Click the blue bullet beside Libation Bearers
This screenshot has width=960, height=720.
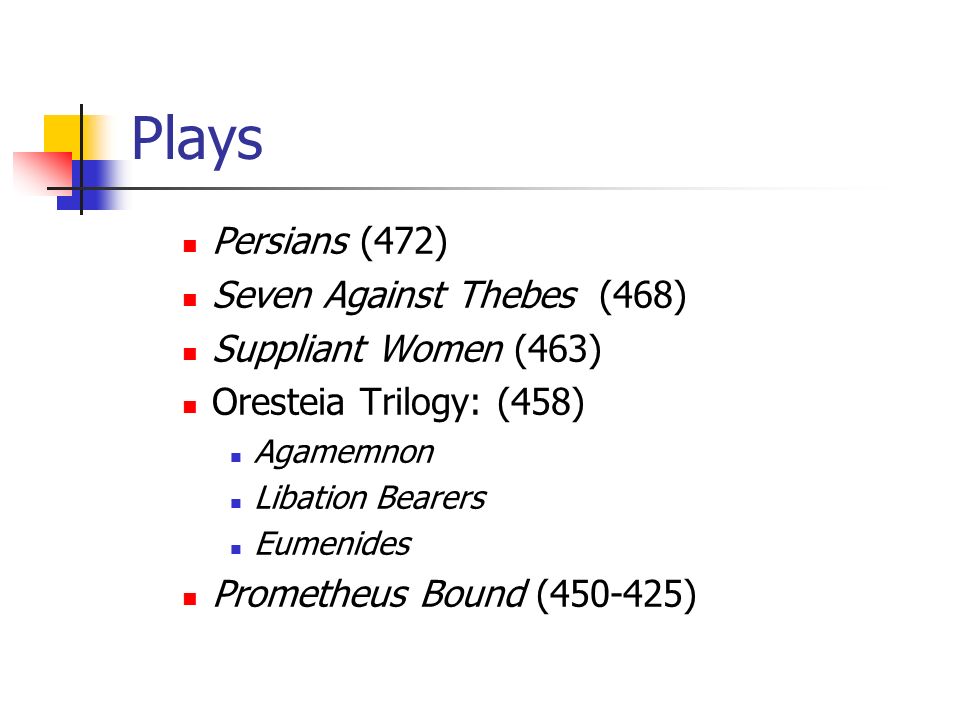pyautogui.click(x=236, y=503)
